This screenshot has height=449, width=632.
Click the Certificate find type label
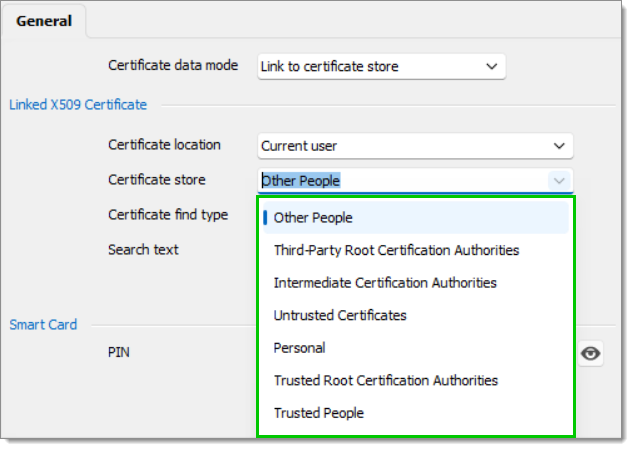pyautogui.click(x=168, y=215)
